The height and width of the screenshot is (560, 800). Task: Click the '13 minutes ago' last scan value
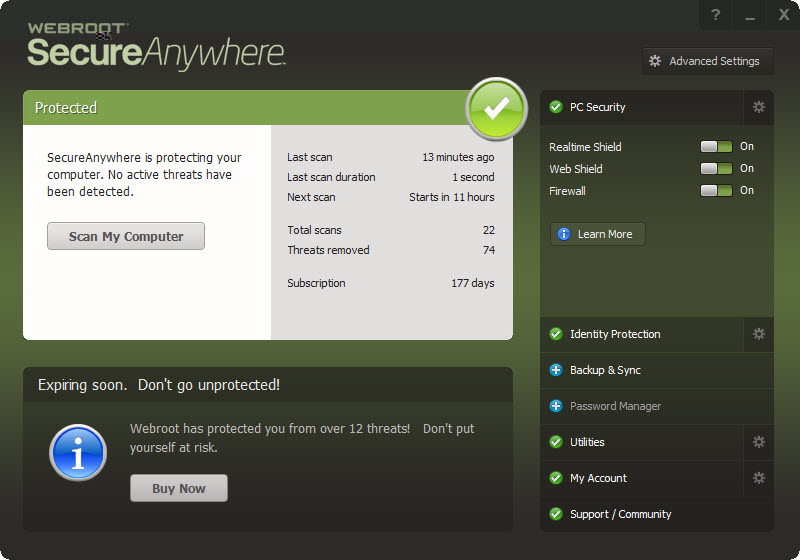(x=458, y=158)
